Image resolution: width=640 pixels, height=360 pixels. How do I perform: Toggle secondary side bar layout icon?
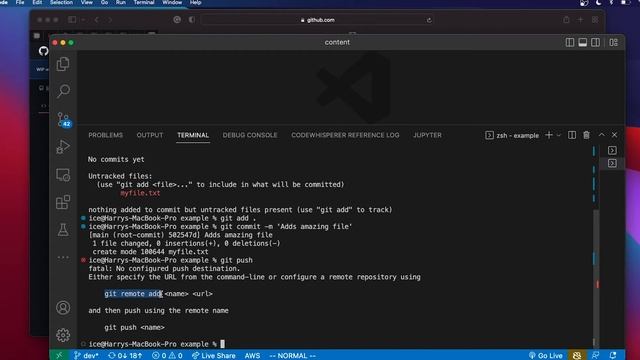pyautogui.click(x=596, y=42)
